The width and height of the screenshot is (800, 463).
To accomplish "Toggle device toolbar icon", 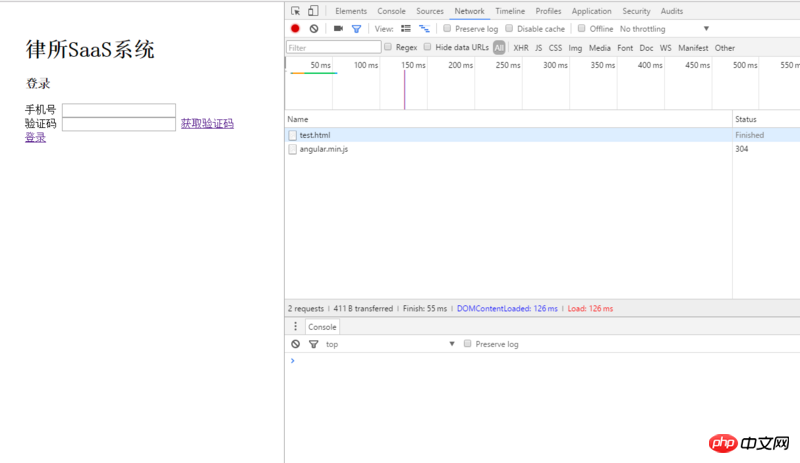I will pos(313,11).
